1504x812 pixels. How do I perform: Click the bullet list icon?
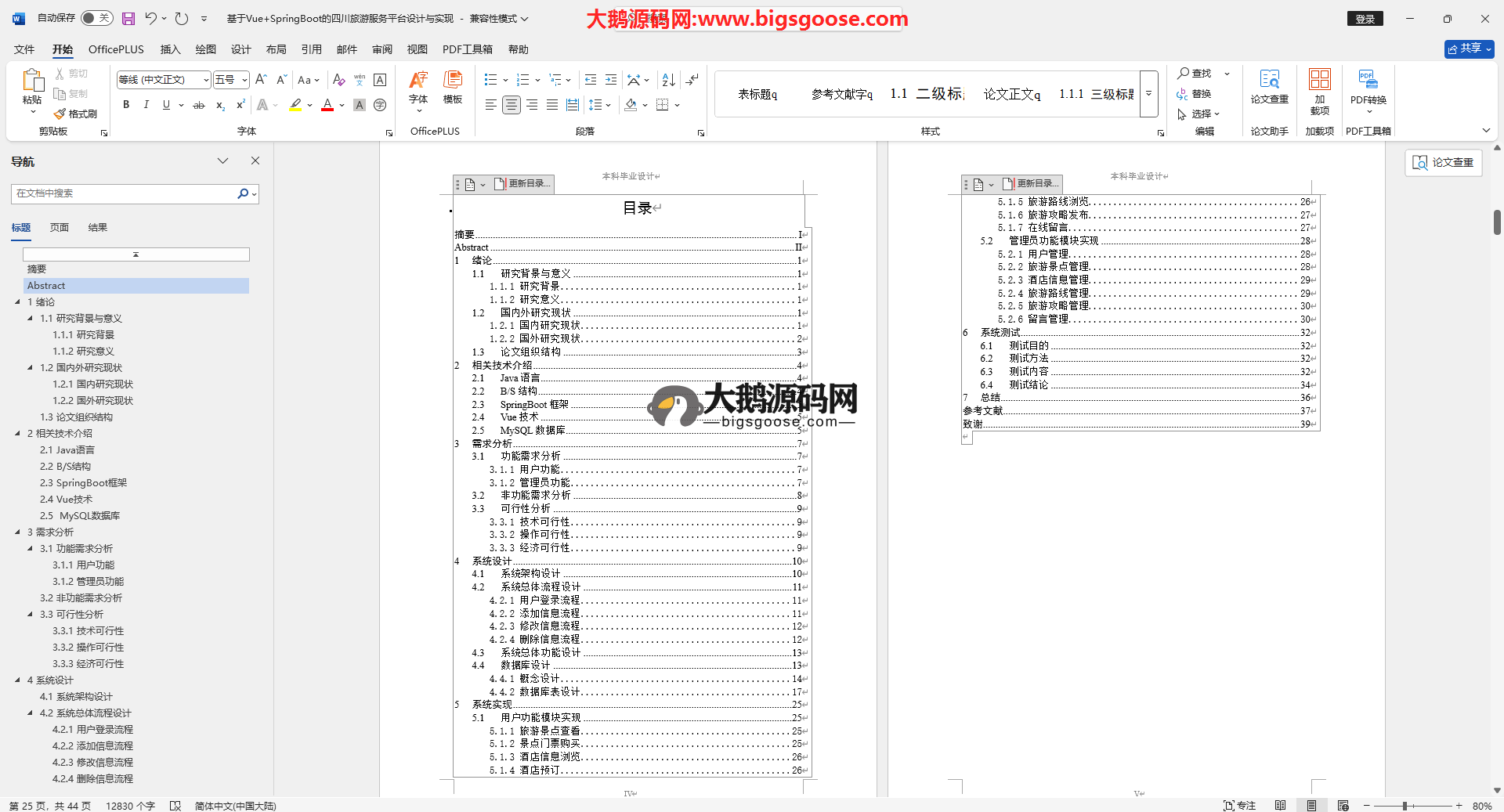tap(490, 80)
